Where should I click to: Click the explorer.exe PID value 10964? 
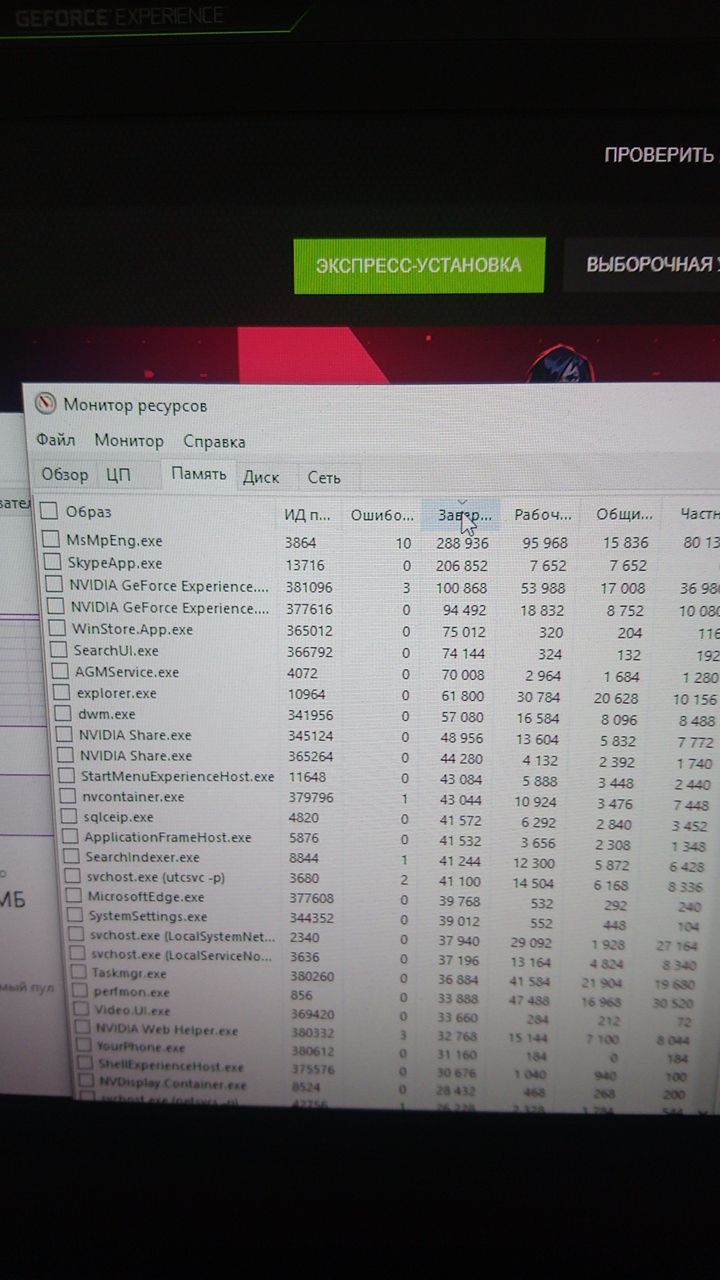pos(306,693)
